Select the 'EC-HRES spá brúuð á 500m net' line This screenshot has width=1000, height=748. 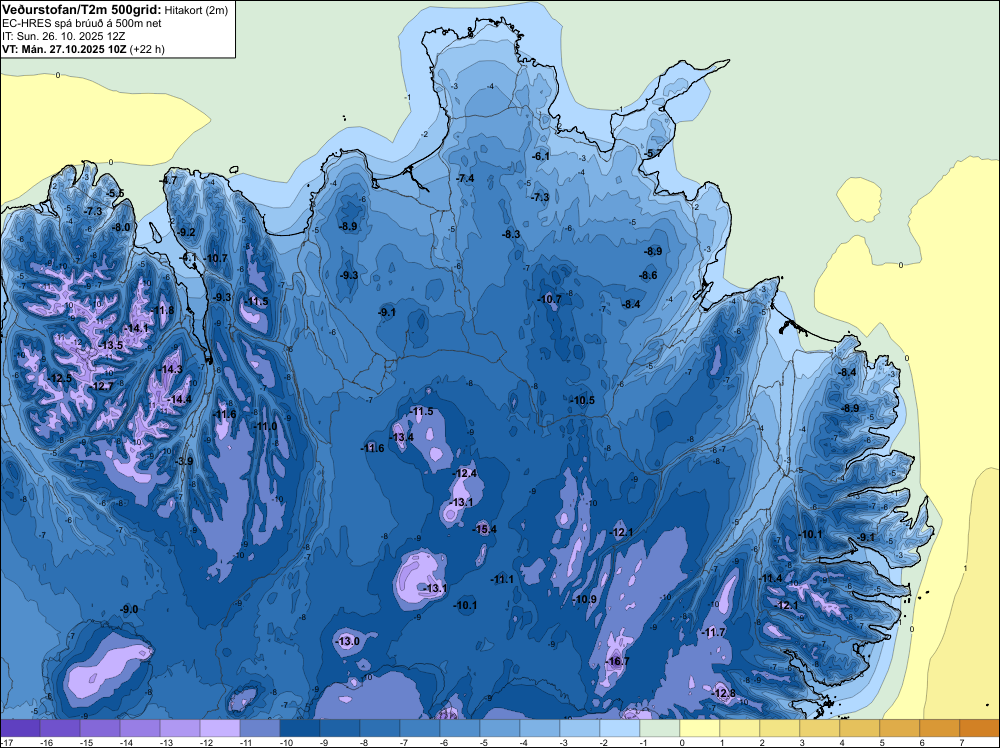[x=82, y=24]
